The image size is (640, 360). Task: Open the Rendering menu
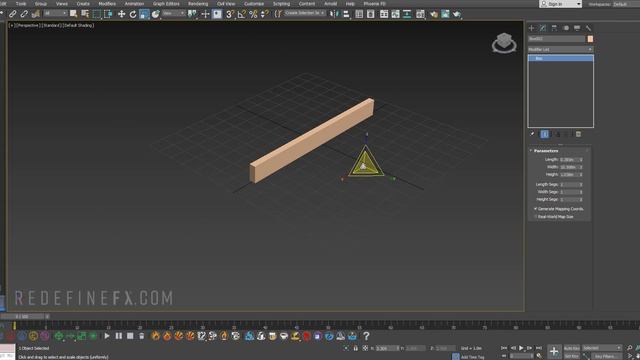click(198, 4)
